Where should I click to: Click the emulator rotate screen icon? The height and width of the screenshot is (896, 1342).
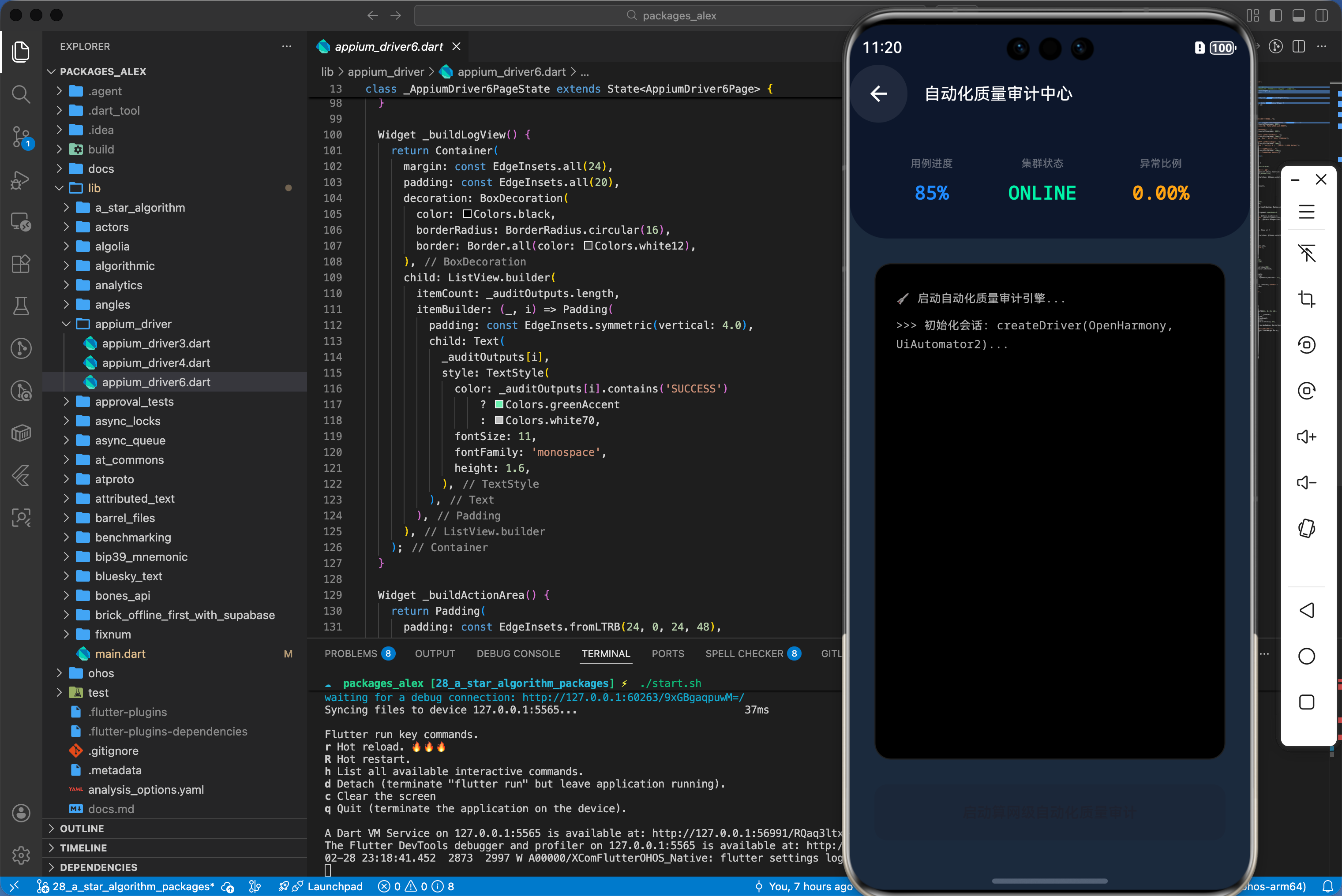point(1306,529)
